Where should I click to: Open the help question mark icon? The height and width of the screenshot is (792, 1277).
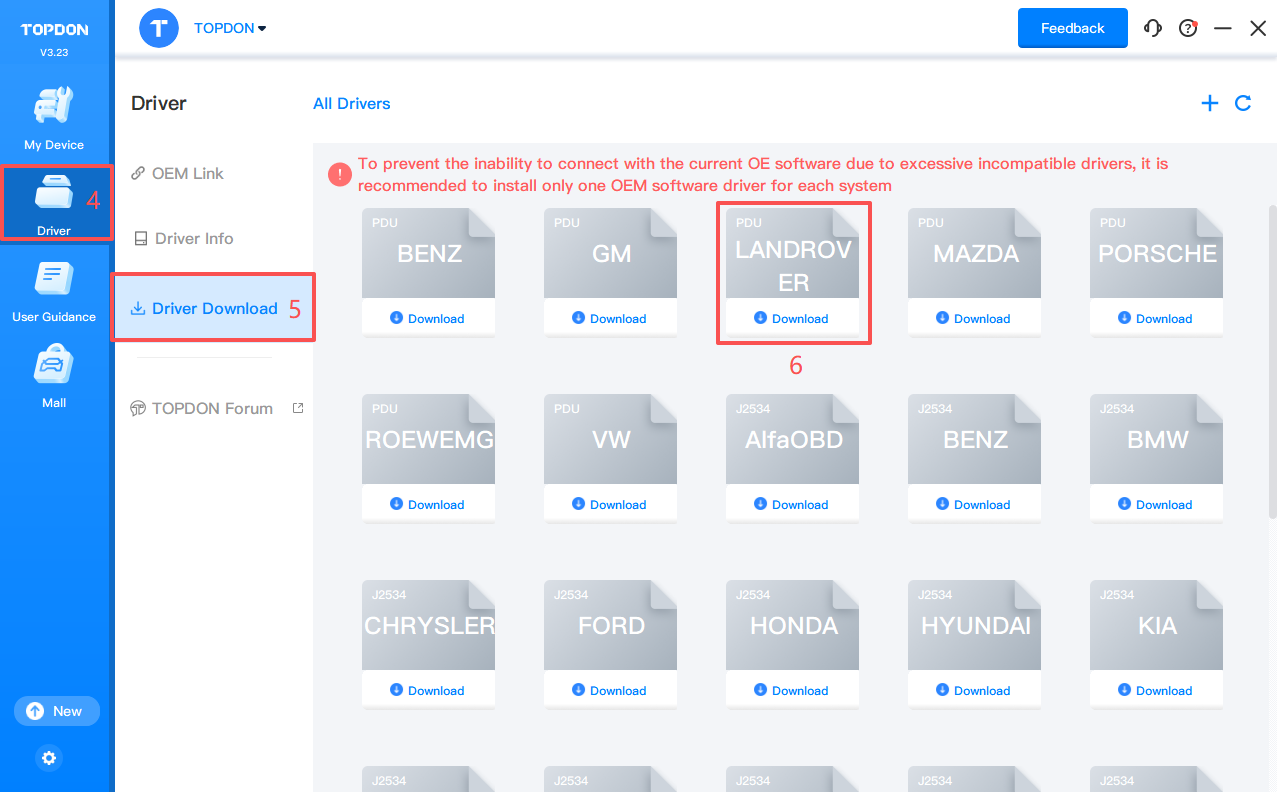1188,28
